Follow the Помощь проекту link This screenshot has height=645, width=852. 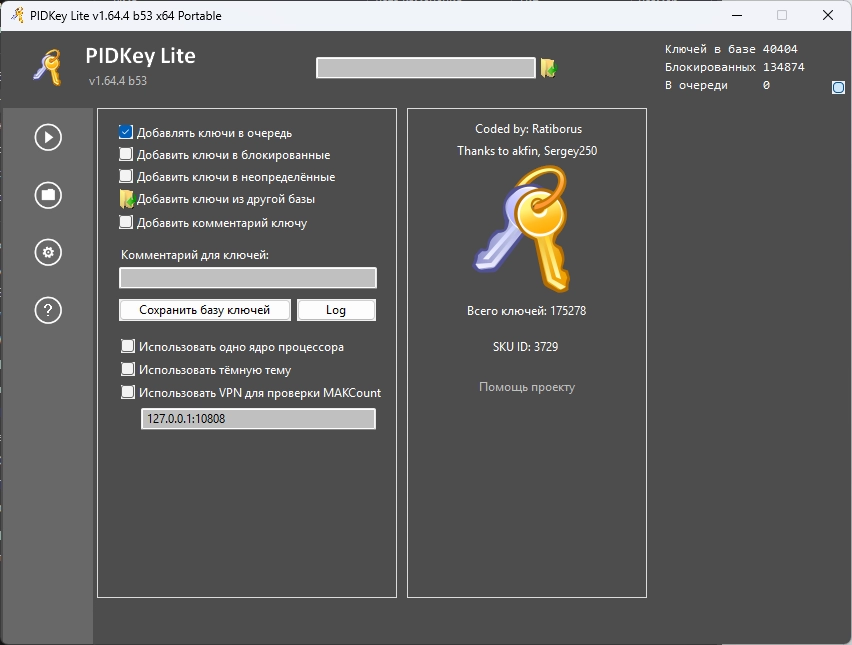pos(526,387)
